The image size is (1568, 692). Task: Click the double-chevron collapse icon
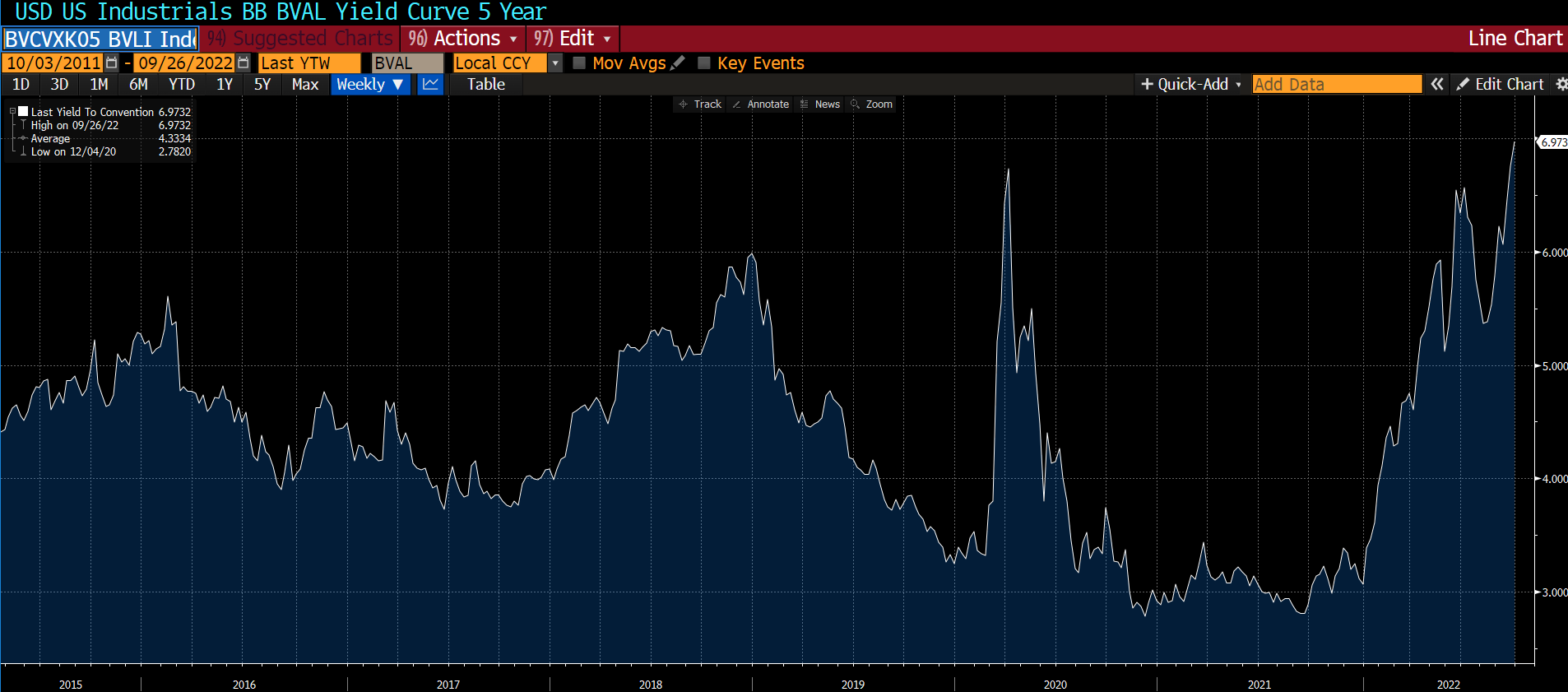(x=1436, y=84)
